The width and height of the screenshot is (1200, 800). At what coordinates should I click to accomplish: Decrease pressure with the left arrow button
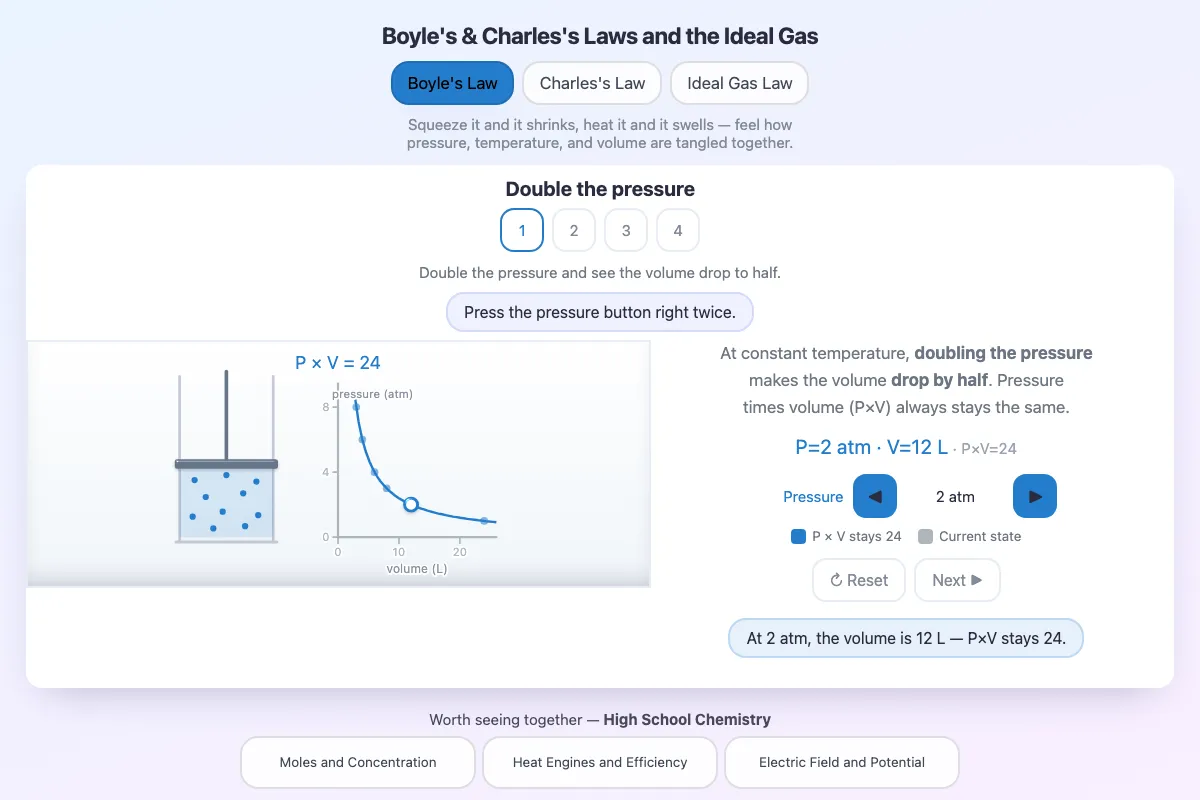pyautogui.click(x=875, y=496)
